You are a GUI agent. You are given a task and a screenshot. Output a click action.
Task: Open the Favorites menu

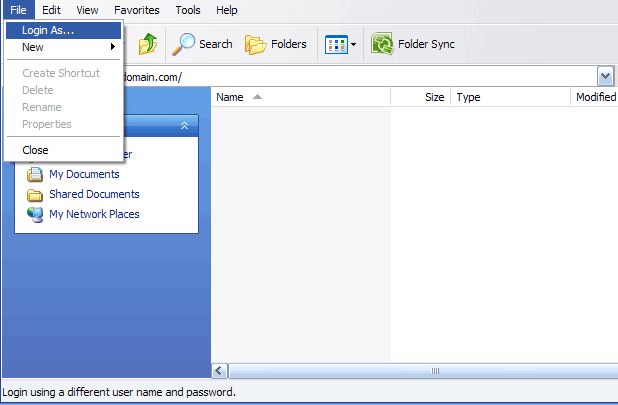tap(136, 10)
